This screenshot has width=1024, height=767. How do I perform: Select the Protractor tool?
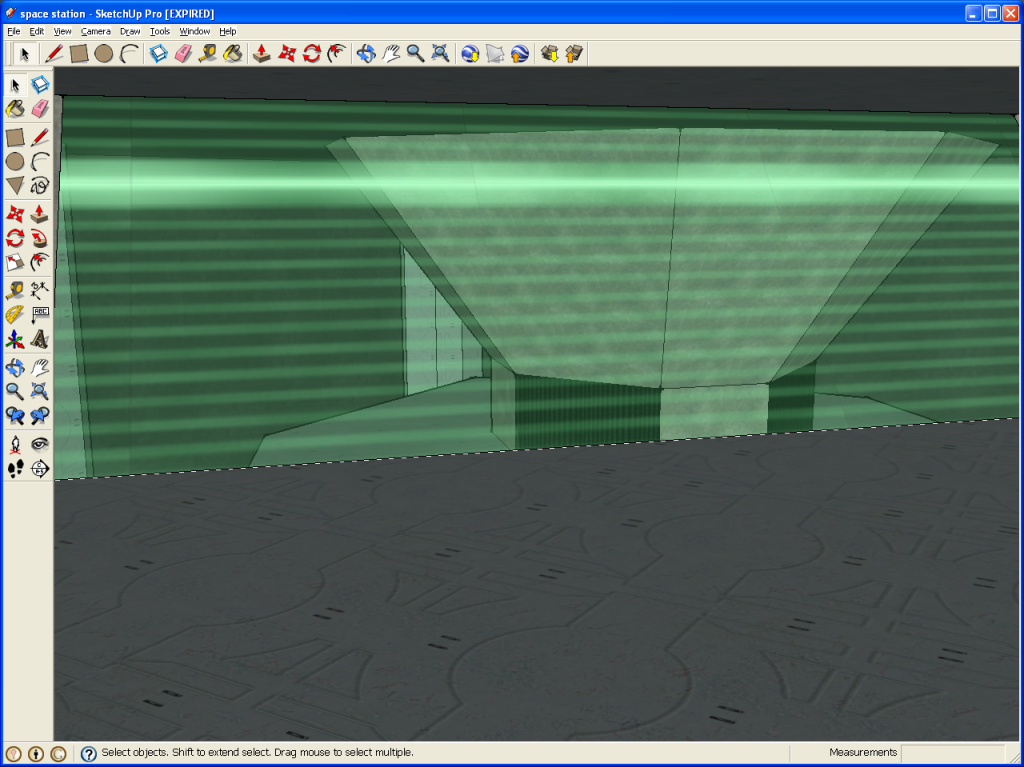tap(15, 314)
